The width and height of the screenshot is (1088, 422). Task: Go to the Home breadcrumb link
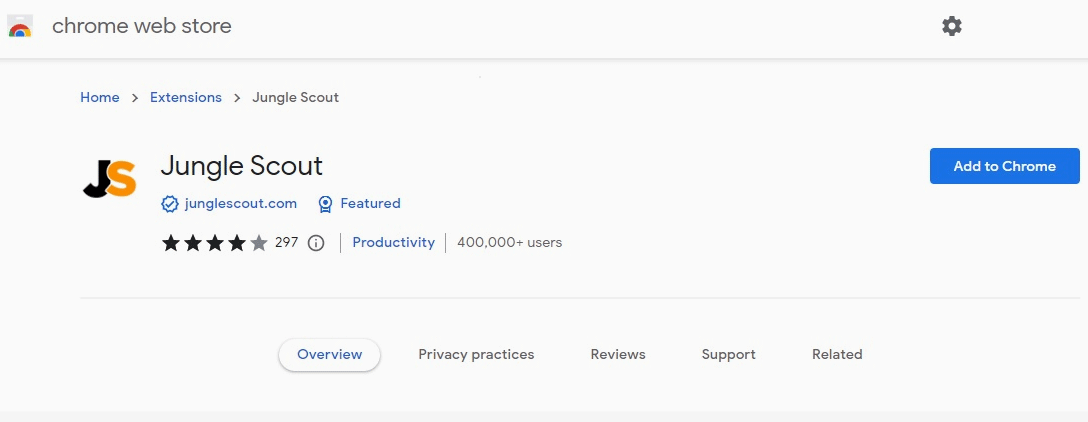[x=100, y=98]
